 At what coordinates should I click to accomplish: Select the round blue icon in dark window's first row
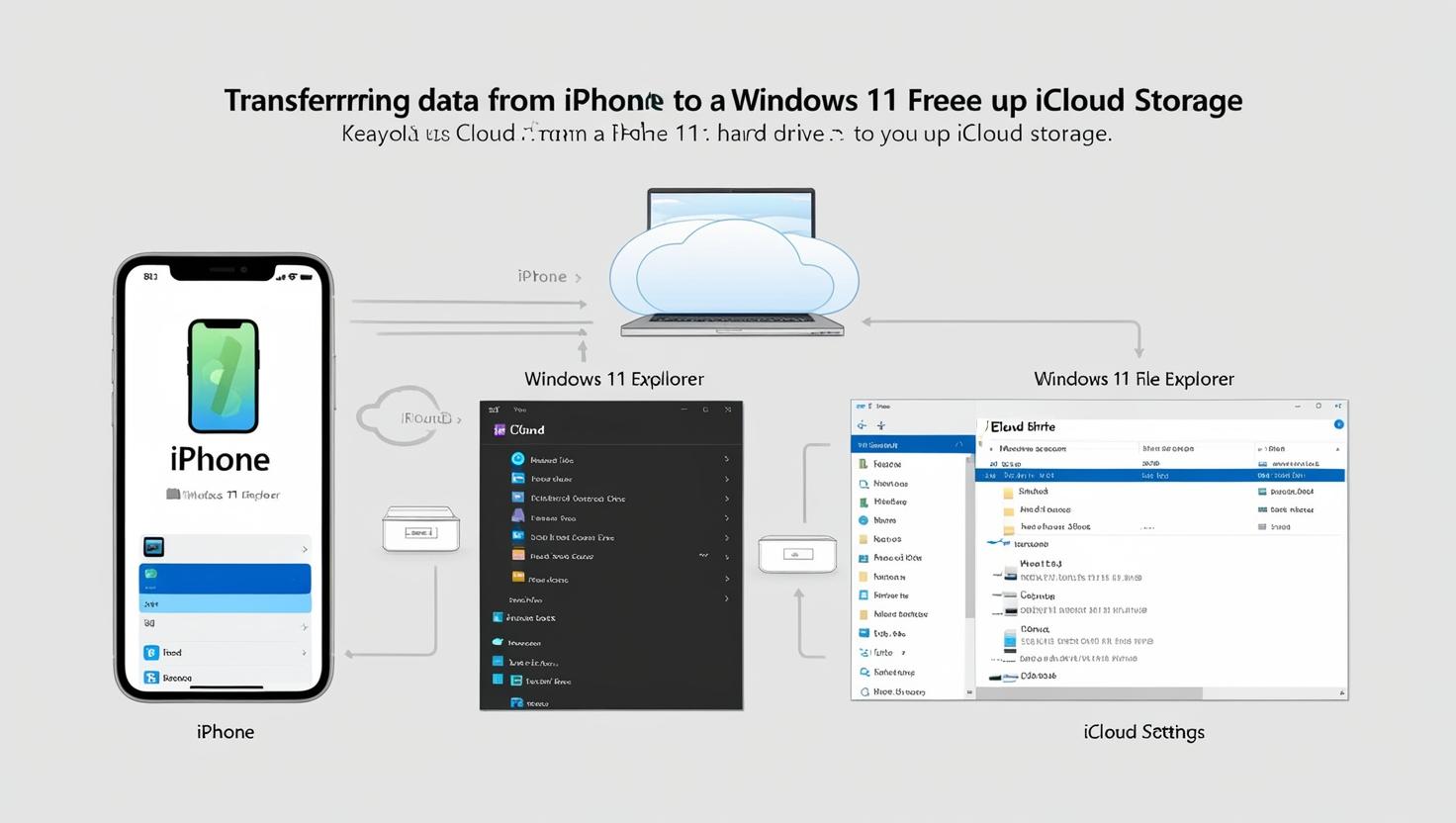pyautogui.click(x=517, y=459)
